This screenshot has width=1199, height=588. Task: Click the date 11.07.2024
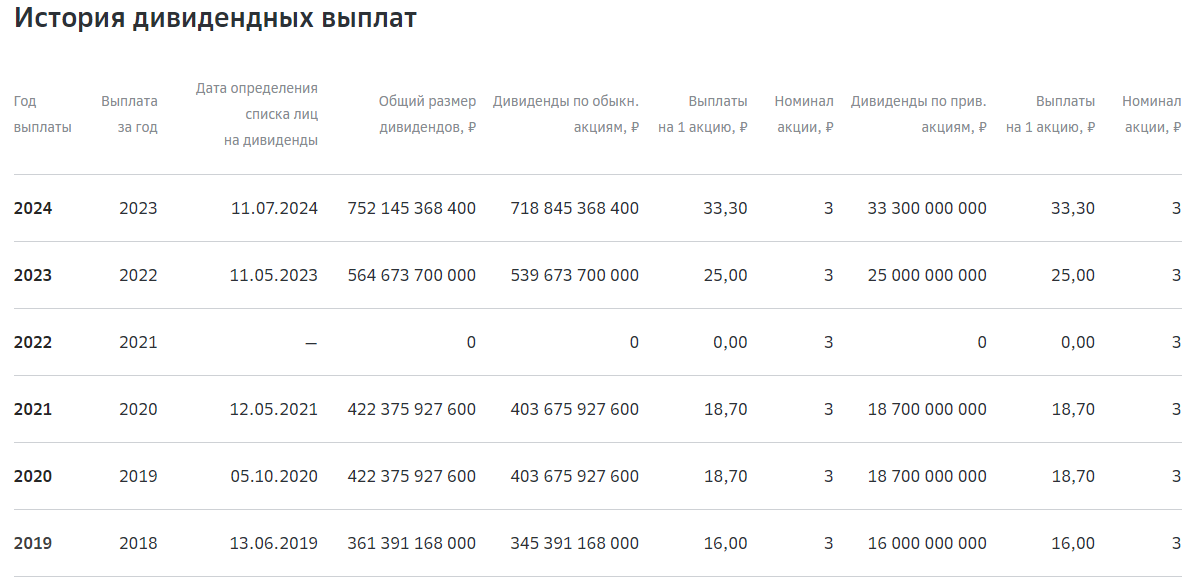click(274, 208)
